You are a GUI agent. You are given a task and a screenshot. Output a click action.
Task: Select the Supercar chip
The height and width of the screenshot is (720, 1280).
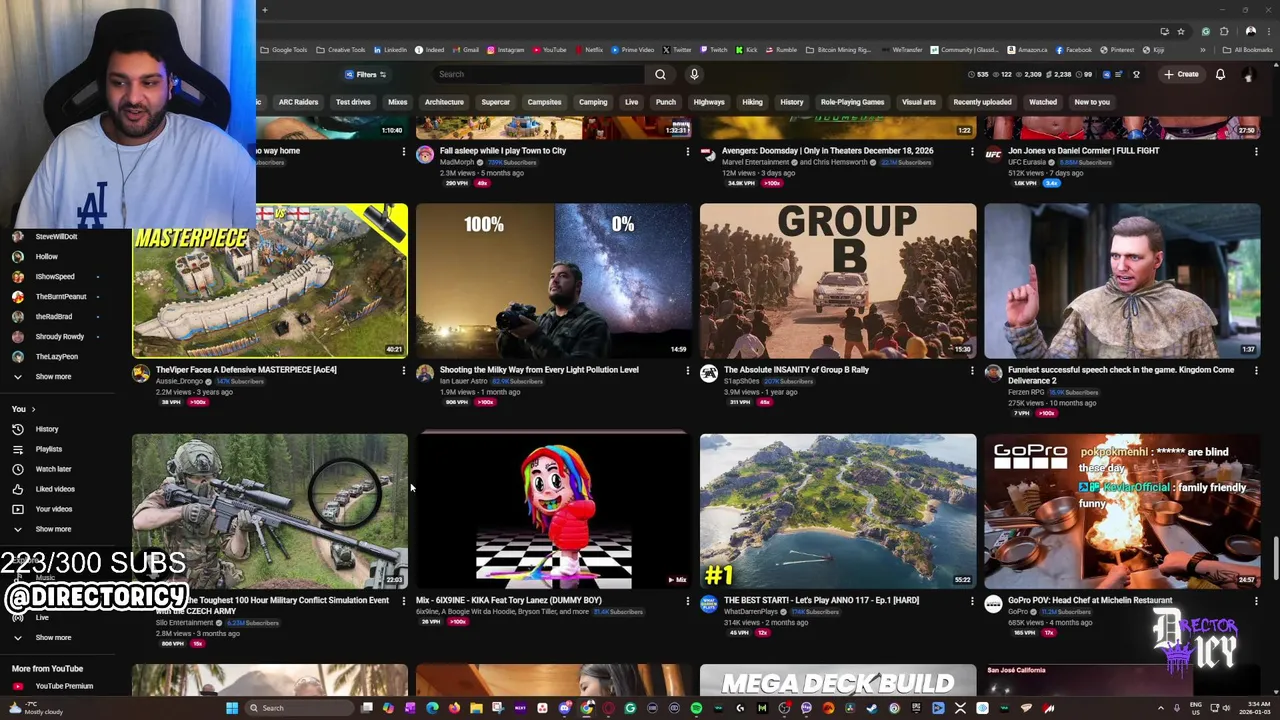pyautogui.click(x=495, y=102)
